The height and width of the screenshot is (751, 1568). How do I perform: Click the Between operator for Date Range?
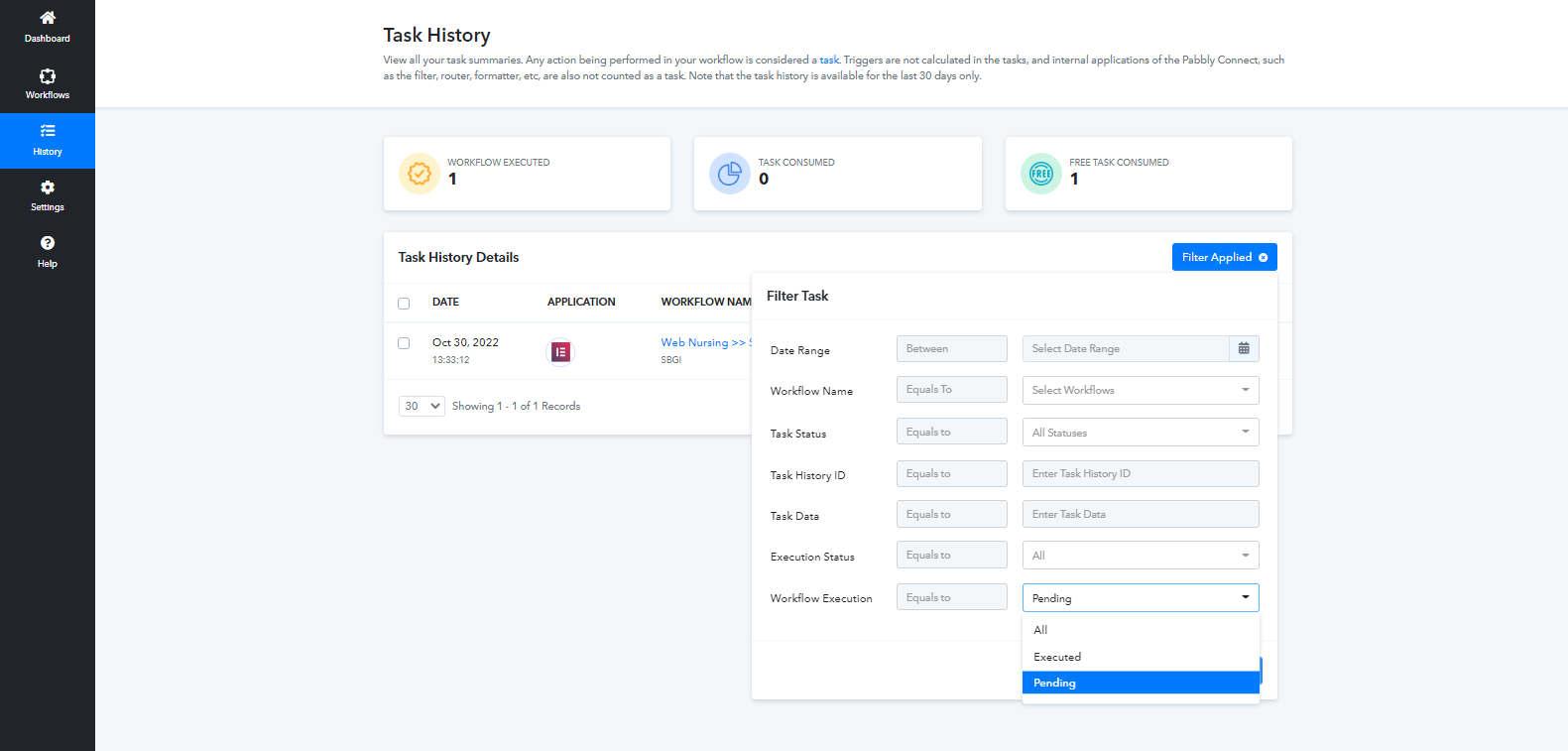(952, 348)
